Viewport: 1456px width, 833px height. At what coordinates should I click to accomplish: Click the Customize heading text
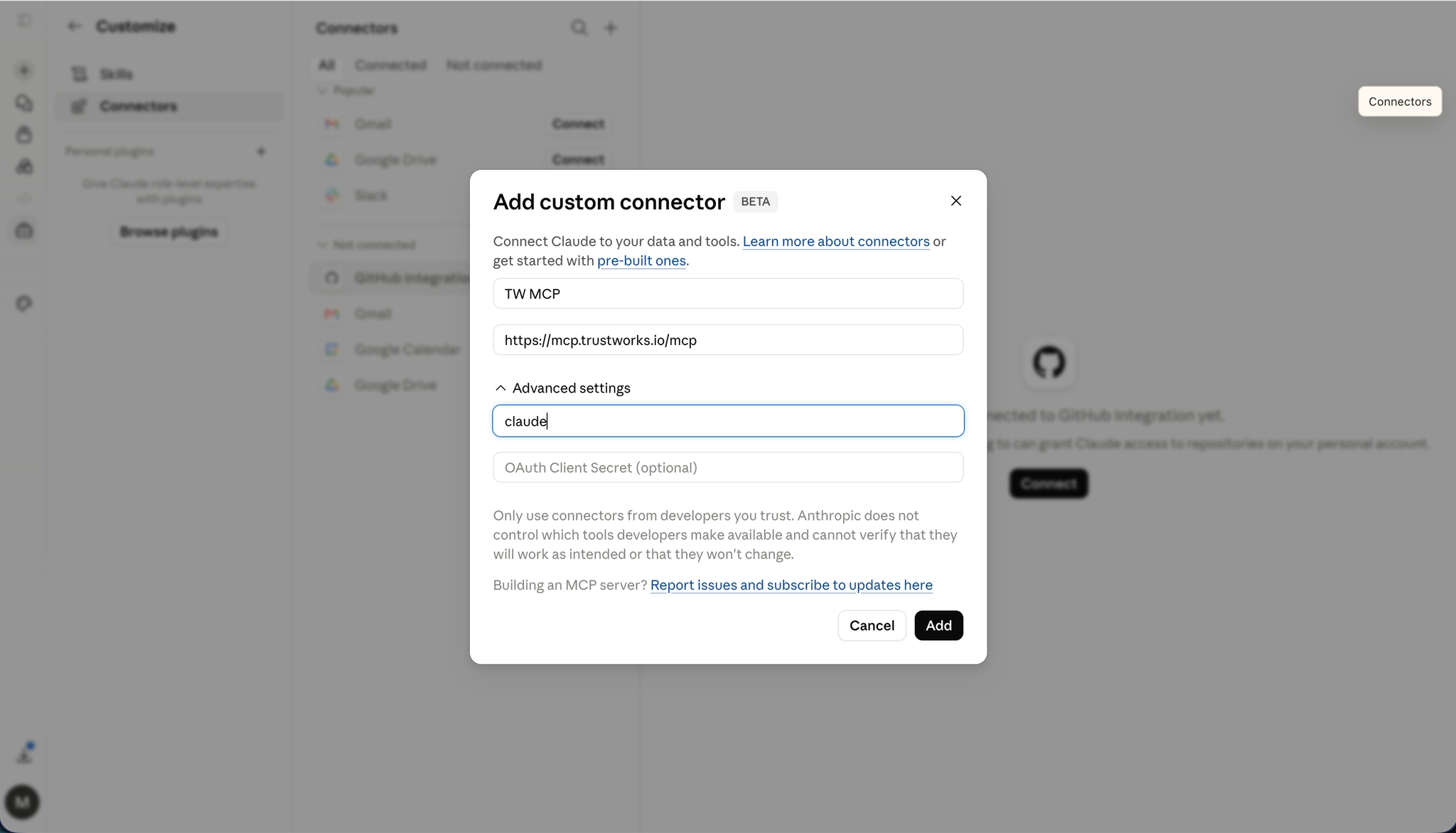pos(136,26)
